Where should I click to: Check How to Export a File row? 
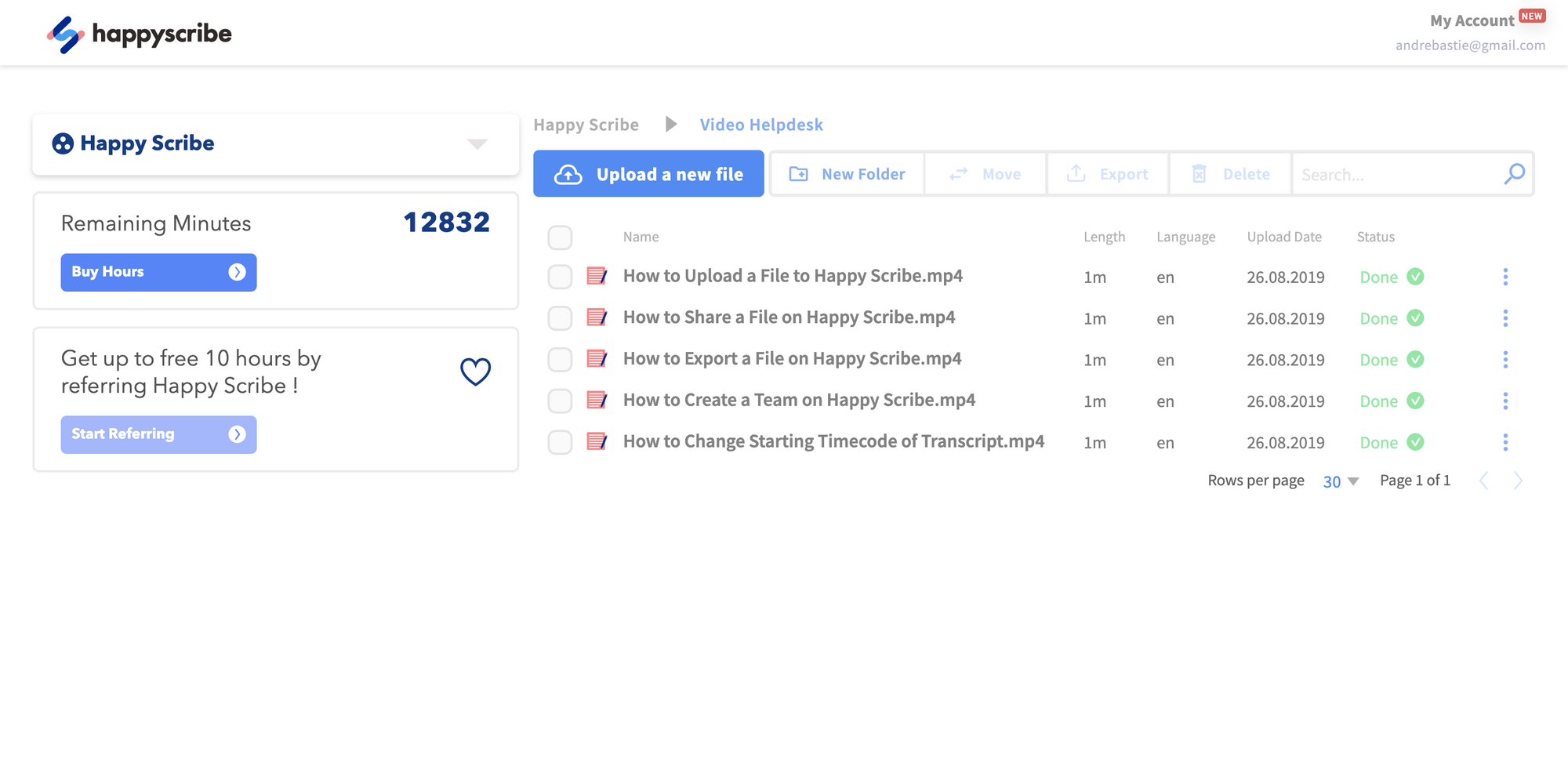(560, 360)
